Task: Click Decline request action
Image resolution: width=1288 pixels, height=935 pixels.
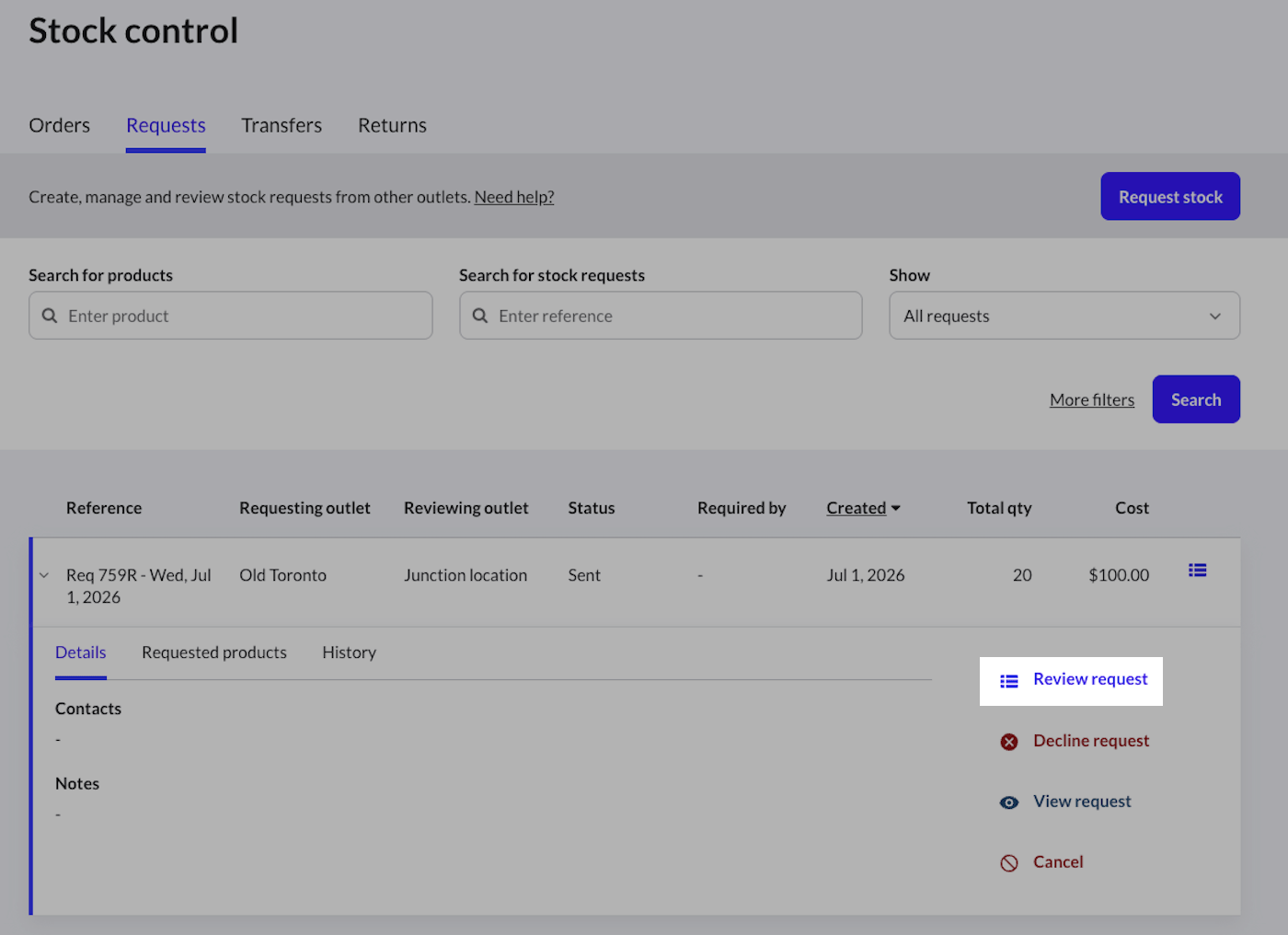Action: [1091, 741]
